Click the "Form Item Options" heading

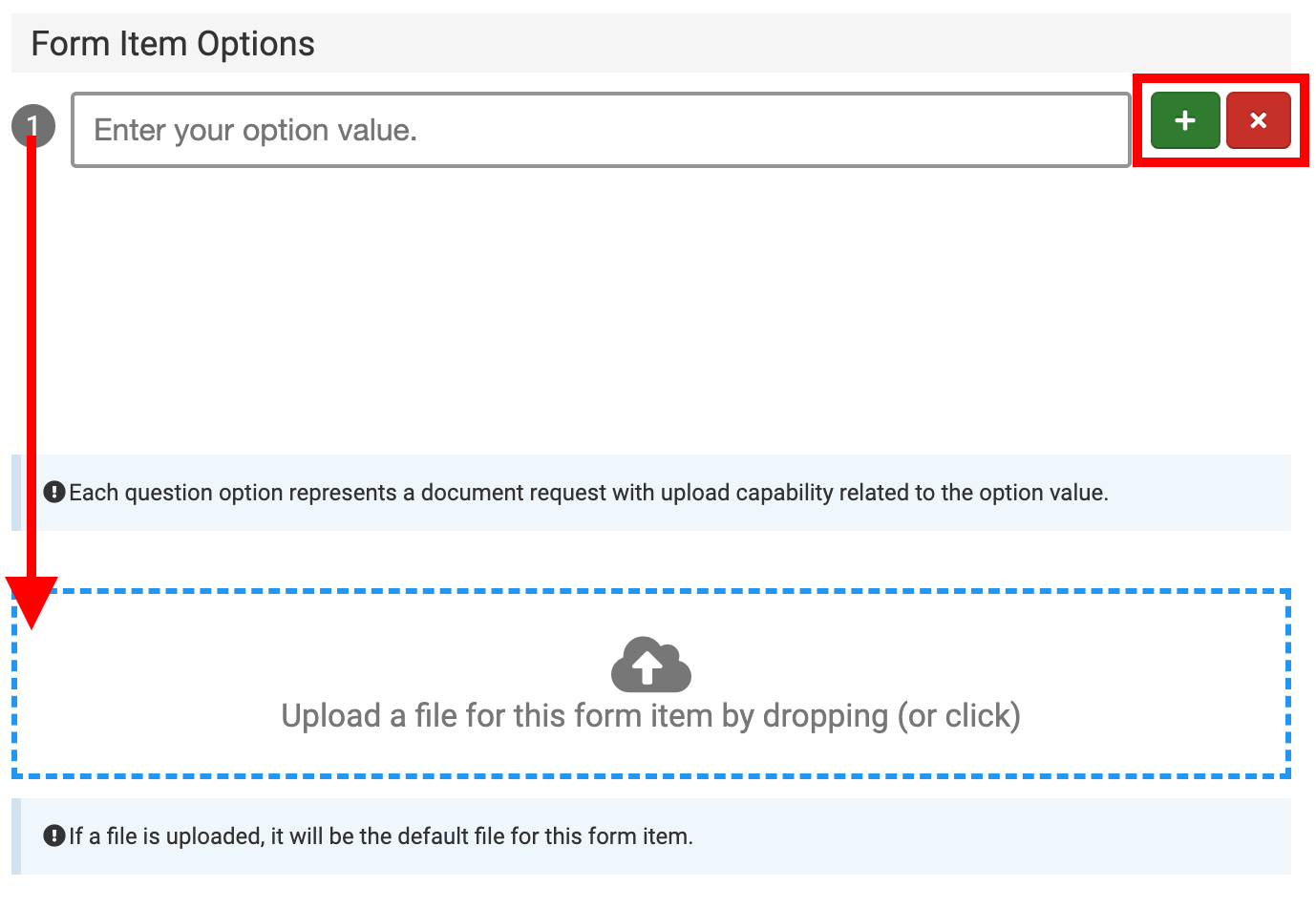173,44
